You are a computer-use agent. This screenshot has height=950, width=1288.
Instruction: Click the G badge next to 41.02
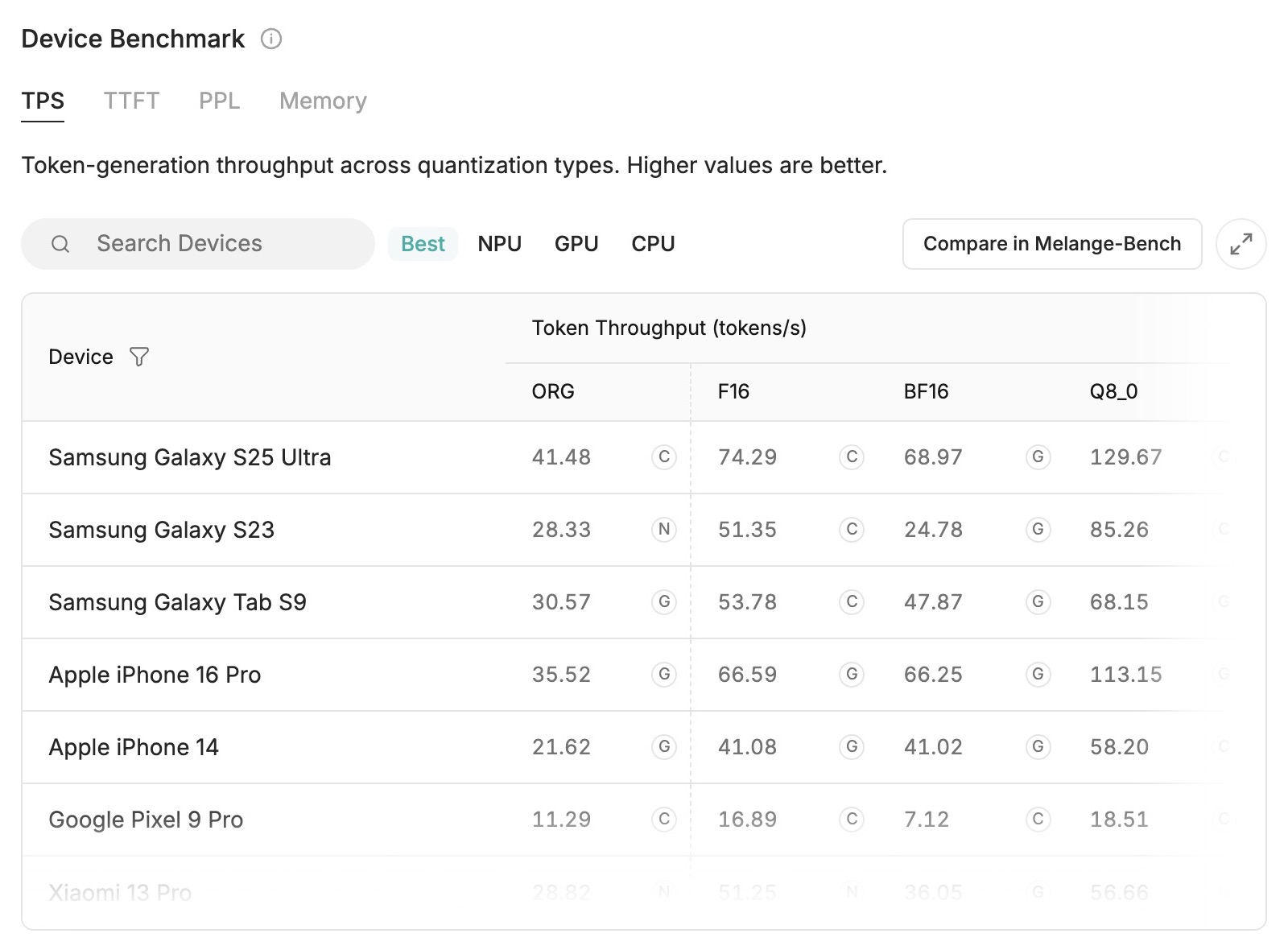click(1038, 747)
